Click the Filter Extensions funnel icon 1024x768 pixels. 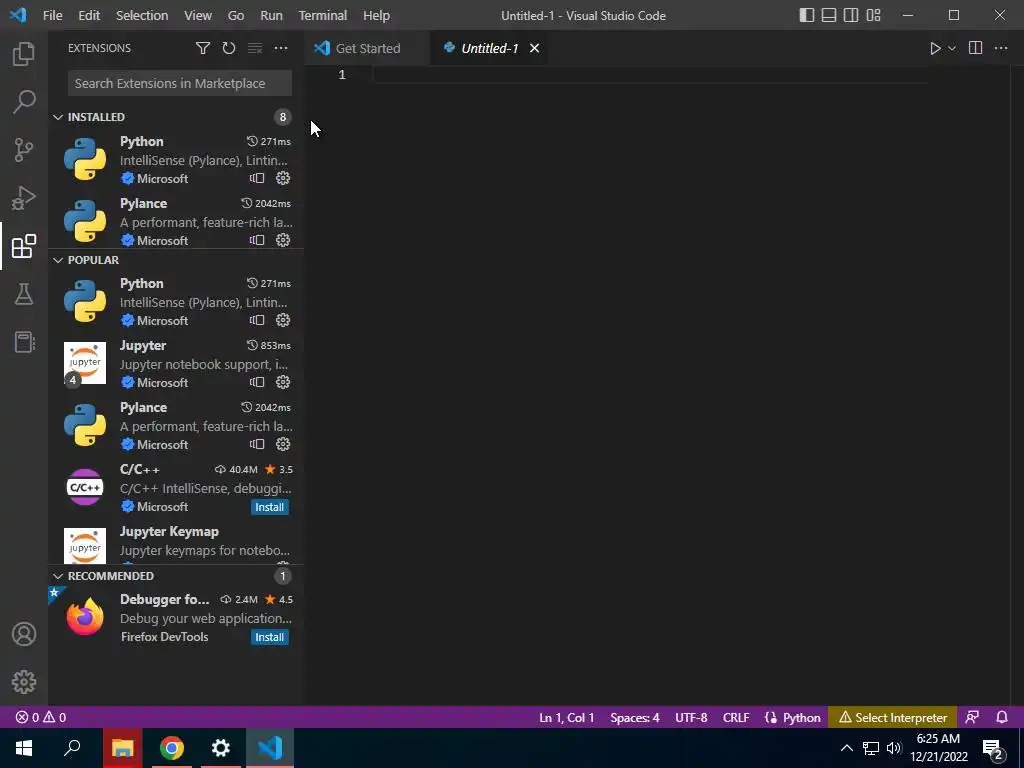point(202,48)
